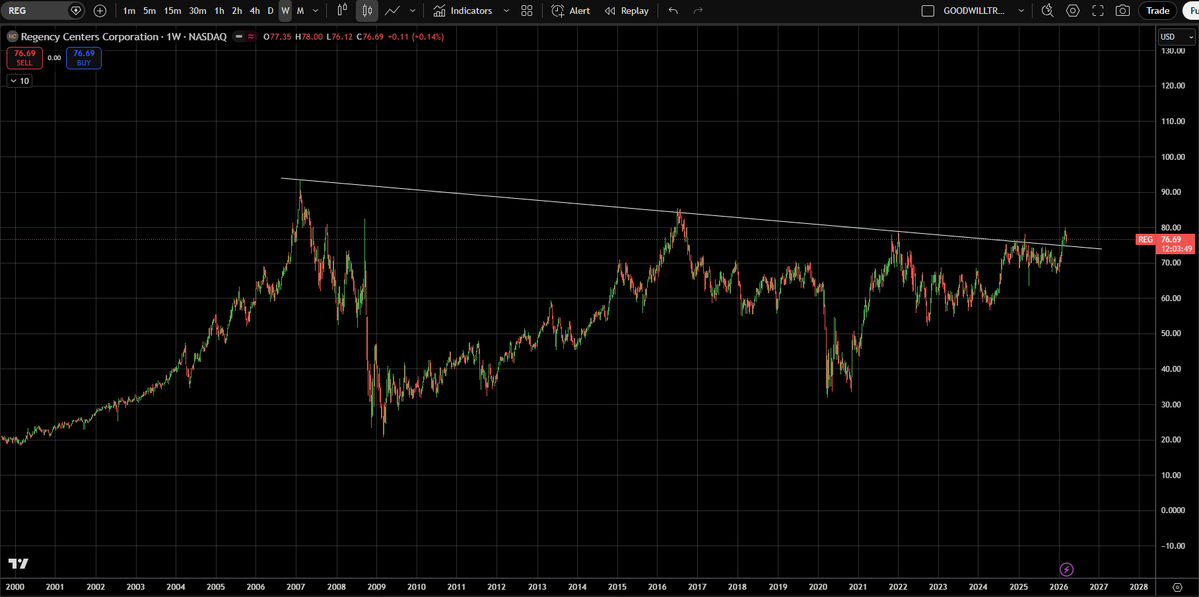The height and width of the screenshot is (597, 1199).
Task: Click the 130.00 price scale label
Action: [x=1173, y=50]
